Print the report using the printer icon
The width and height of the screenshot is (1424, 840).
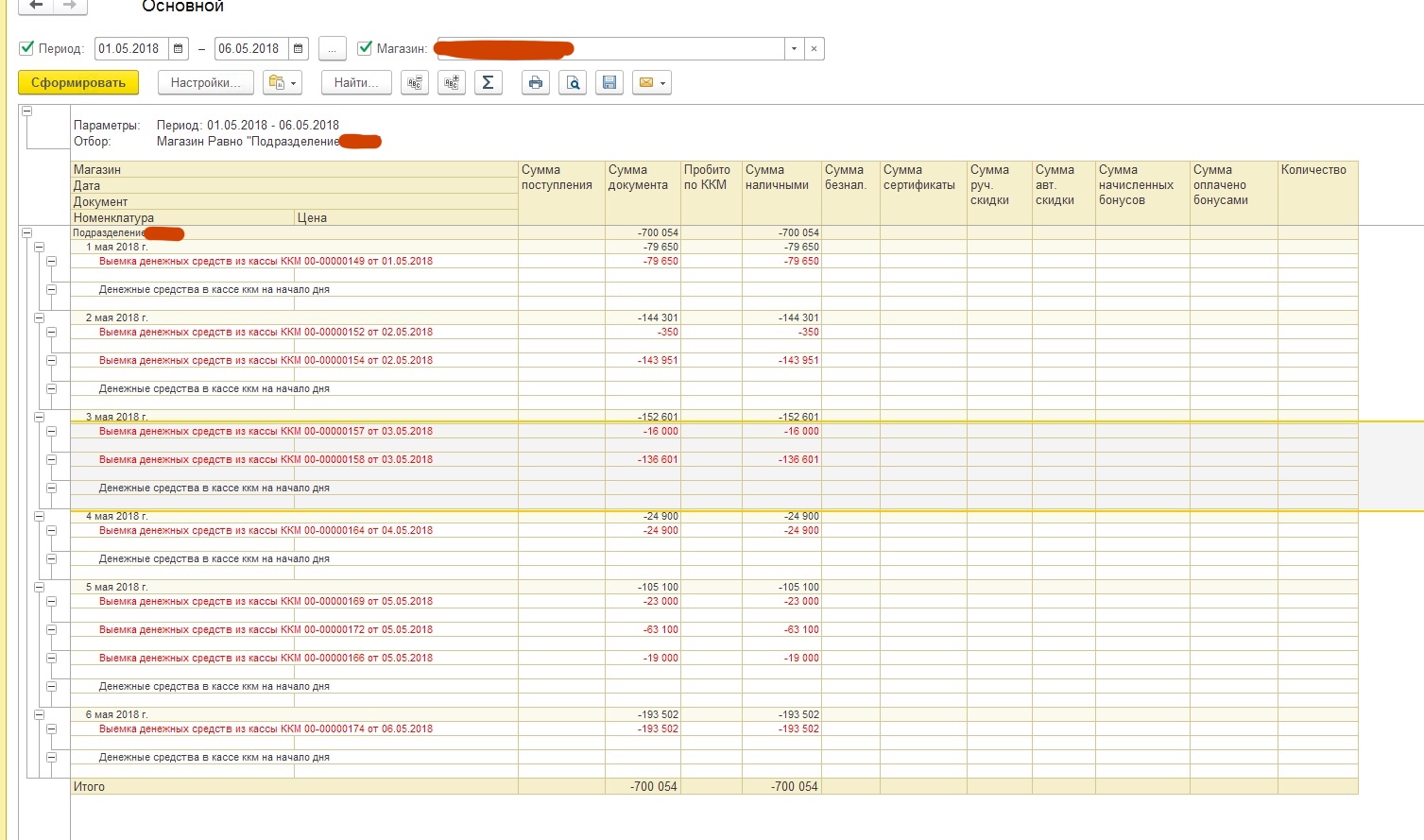(536, 83)
